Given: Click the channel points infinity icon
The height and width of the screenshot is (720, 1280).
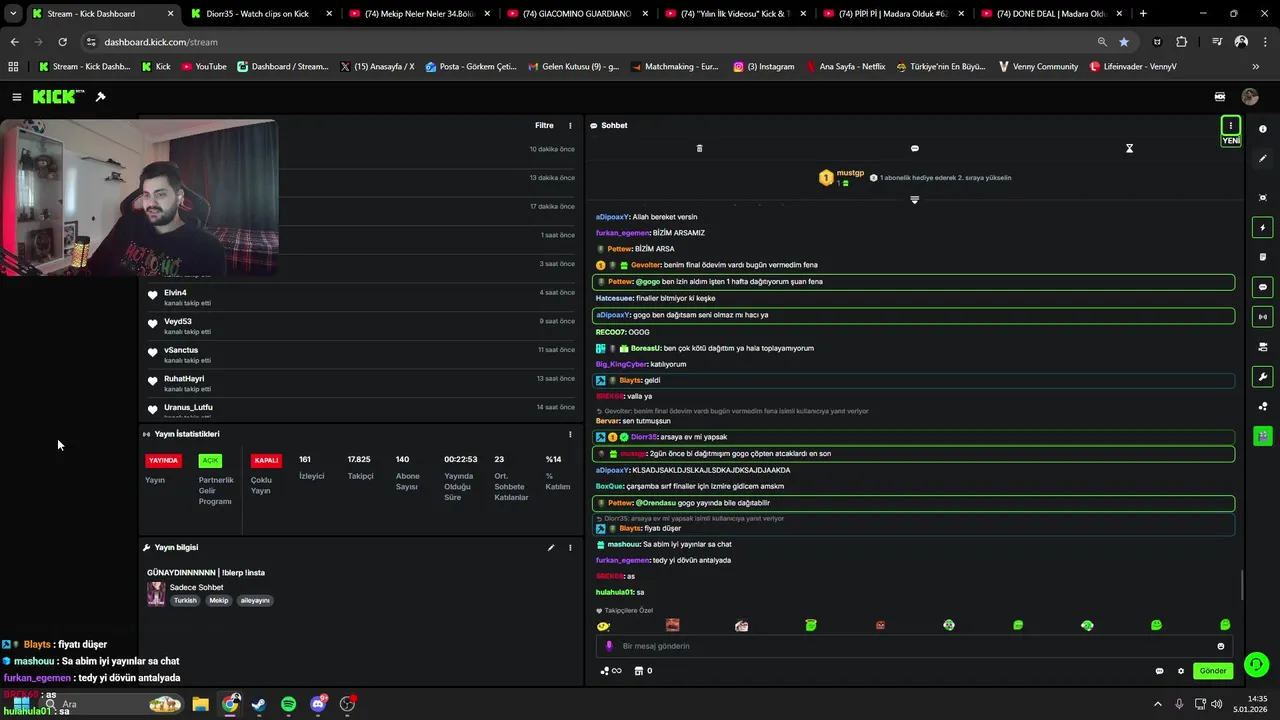Looking at the screenshot, I should (x=610, y=671).
